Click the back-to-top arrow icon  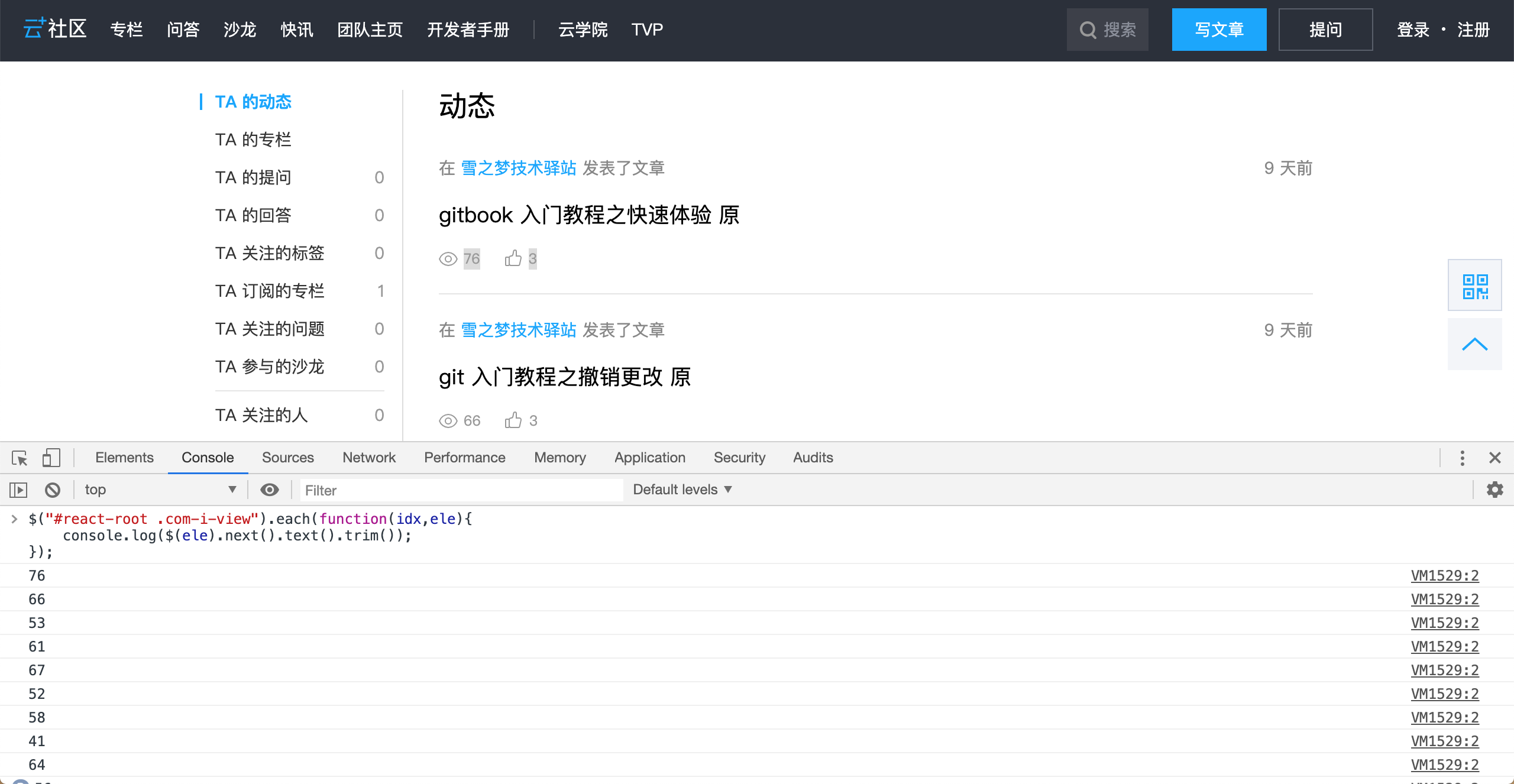pyautogui.click(x=1474, y=343)
